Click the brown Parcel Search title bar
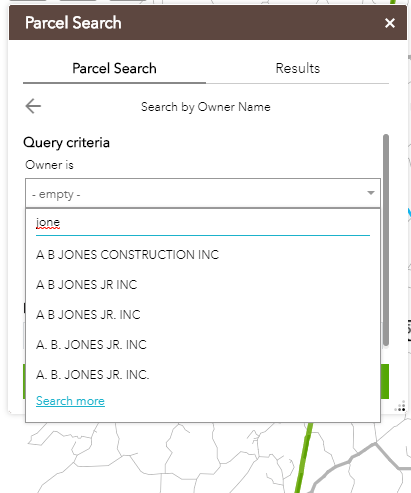This screenshot has height=493, width=411. [208, 23]
